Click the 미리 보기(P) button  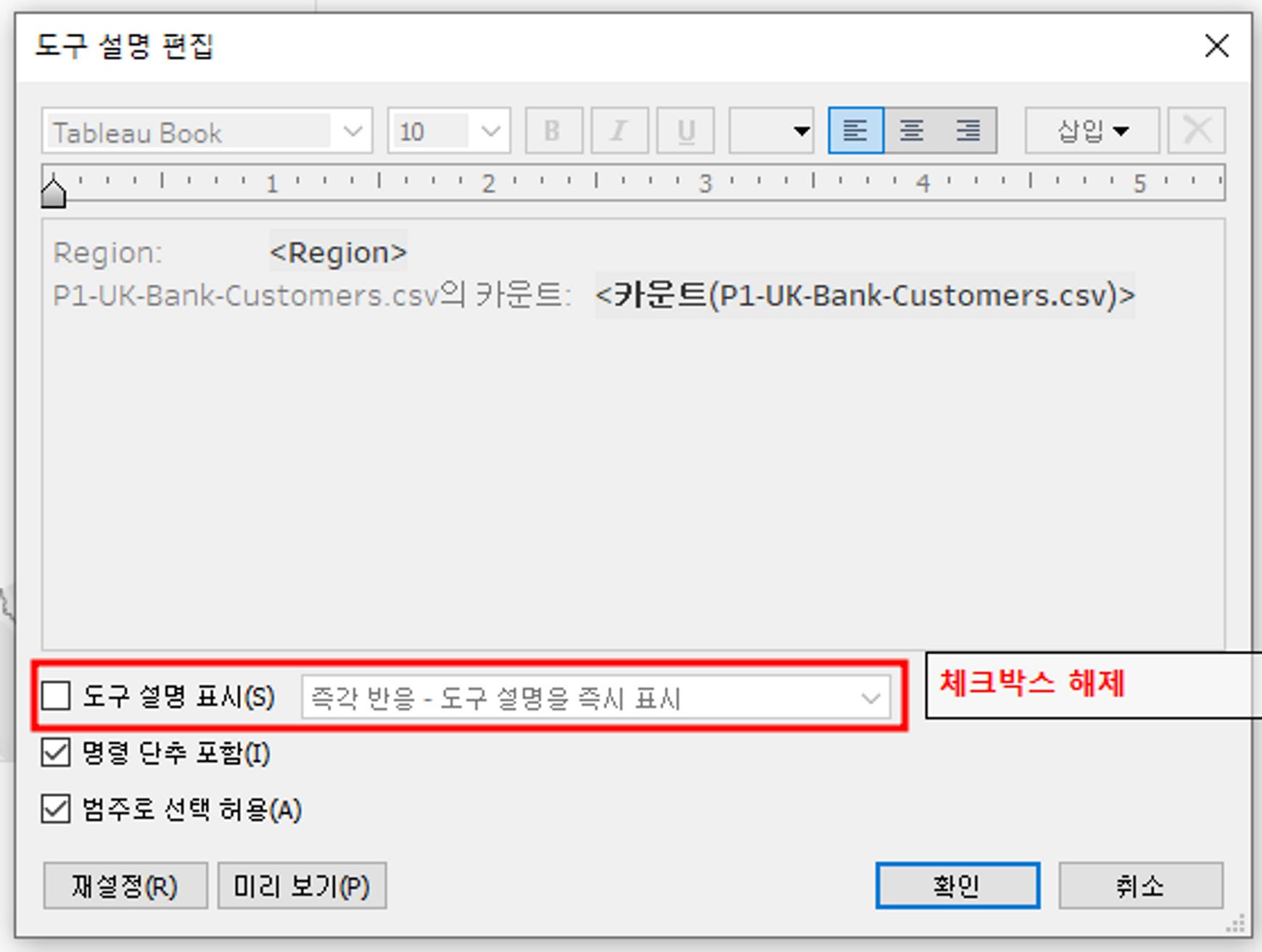pos(302,885)
